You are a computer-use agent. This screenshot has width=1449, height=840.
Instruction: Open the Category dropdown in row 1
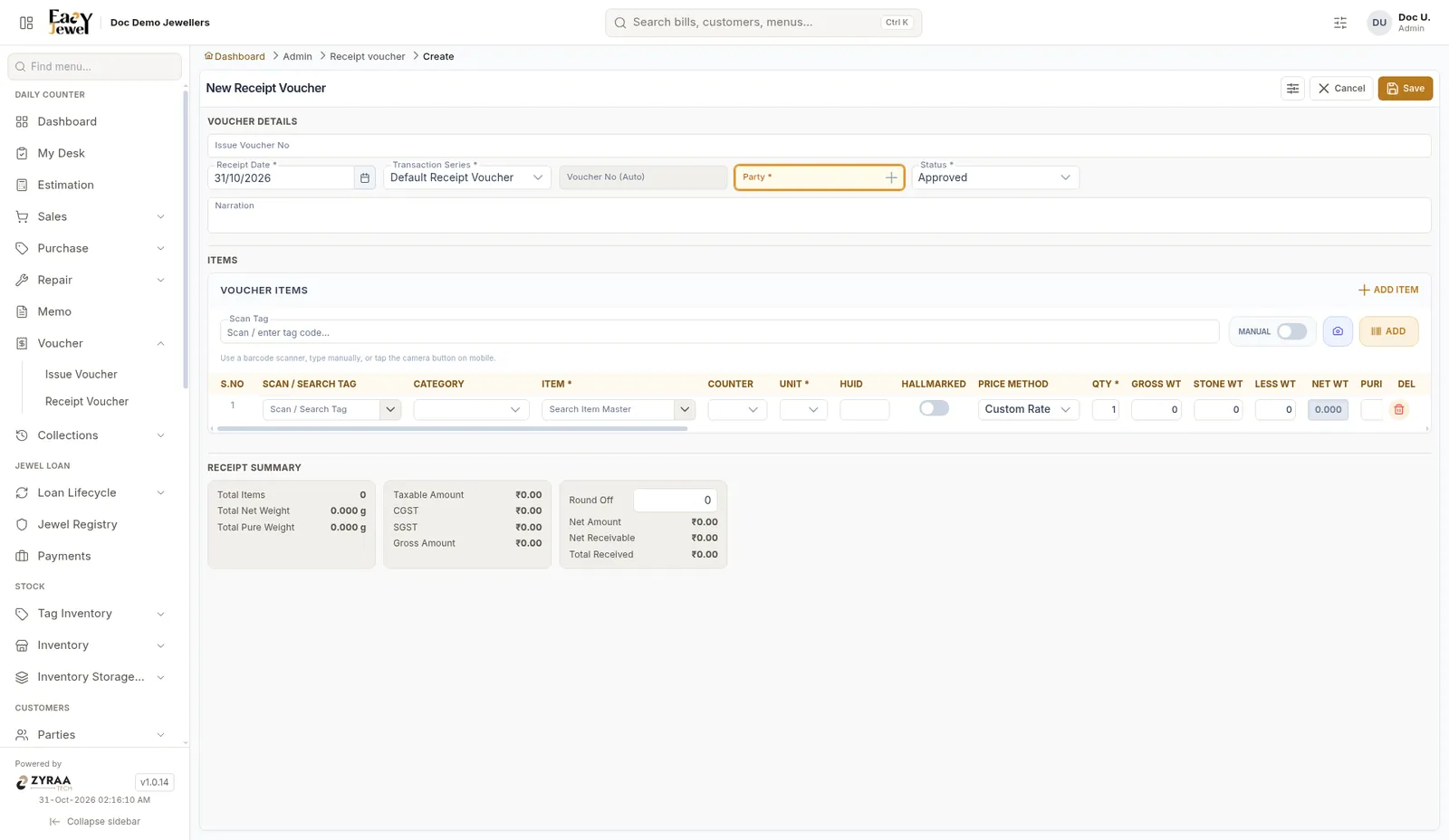point(471,410)
